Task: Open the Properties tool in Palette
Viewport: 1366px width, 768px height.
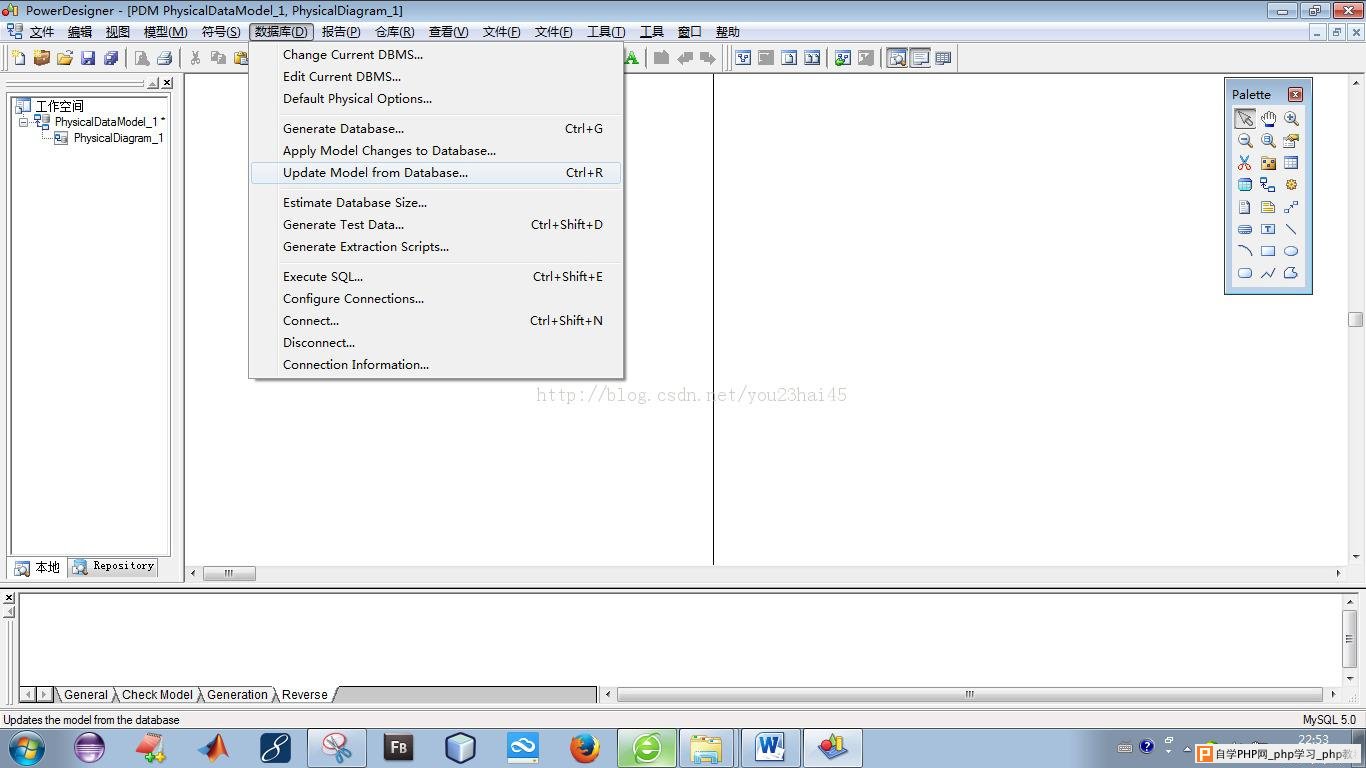Action: (x=1291, y=141)
